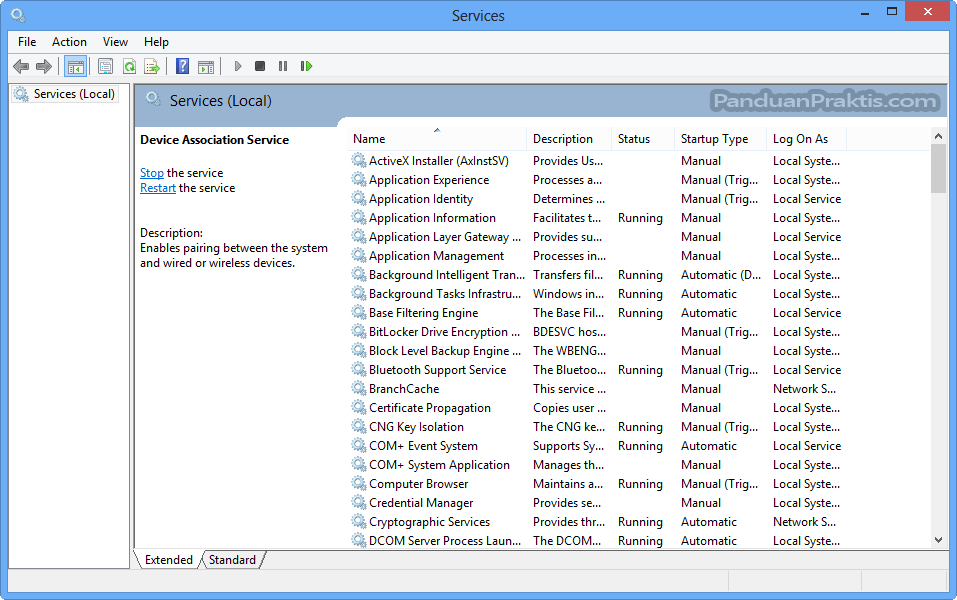Click 'Provides Us...' description of ActiveX Installer
This screenshot has height=600, width=957.
(568, 161)
